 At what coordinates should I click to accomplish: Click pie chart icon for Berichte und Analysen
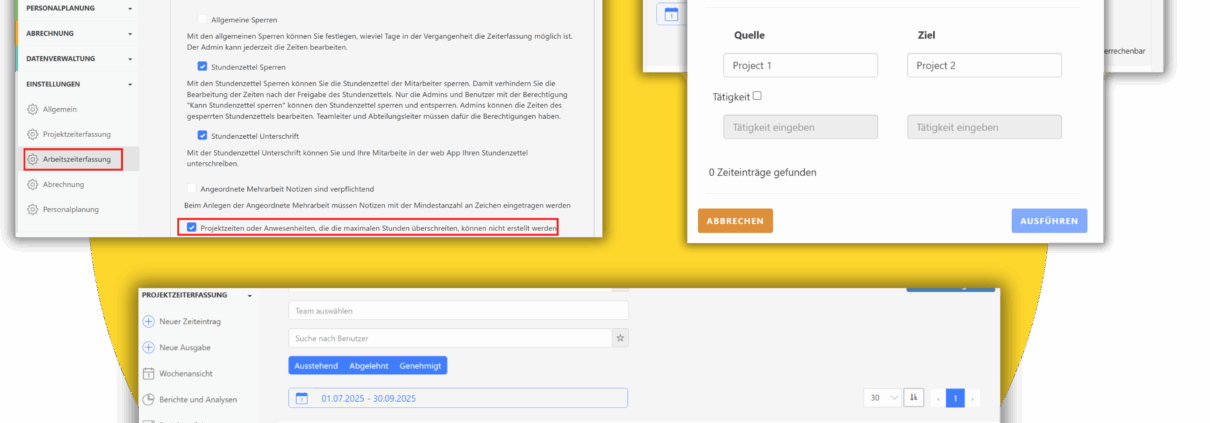coord(148,399)
